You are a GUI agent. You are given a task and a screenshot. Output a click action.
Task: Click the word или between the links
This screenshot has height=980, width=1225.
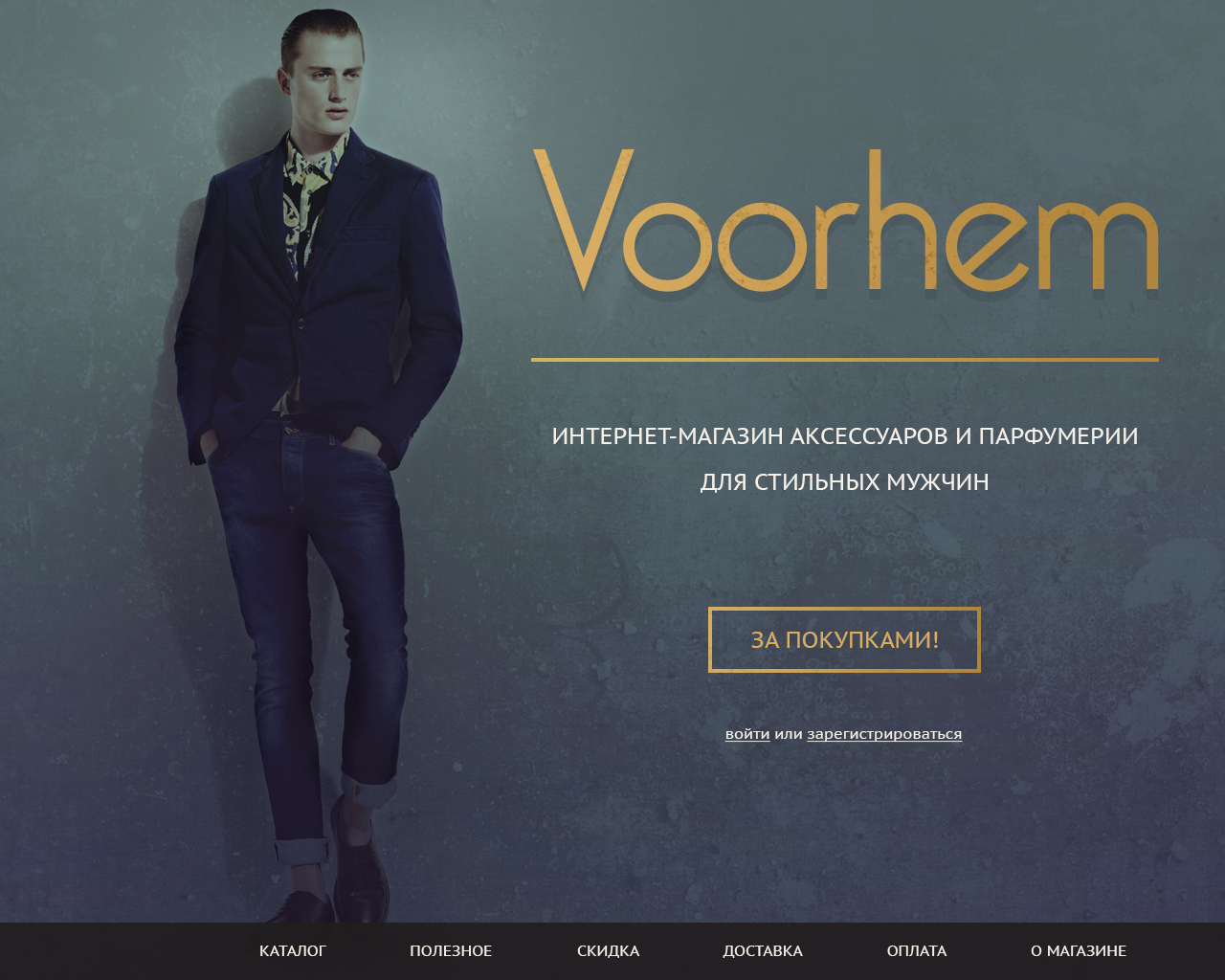pos(789,734)
